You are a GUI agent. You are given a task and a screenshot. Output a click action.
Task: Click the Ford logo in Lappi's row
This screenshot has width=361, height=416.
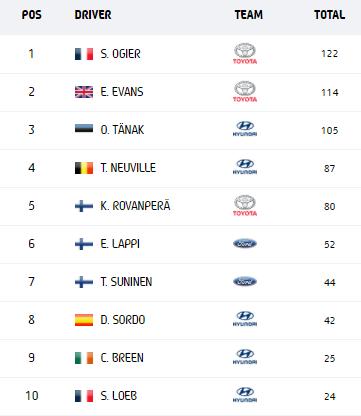coord(245,244)
